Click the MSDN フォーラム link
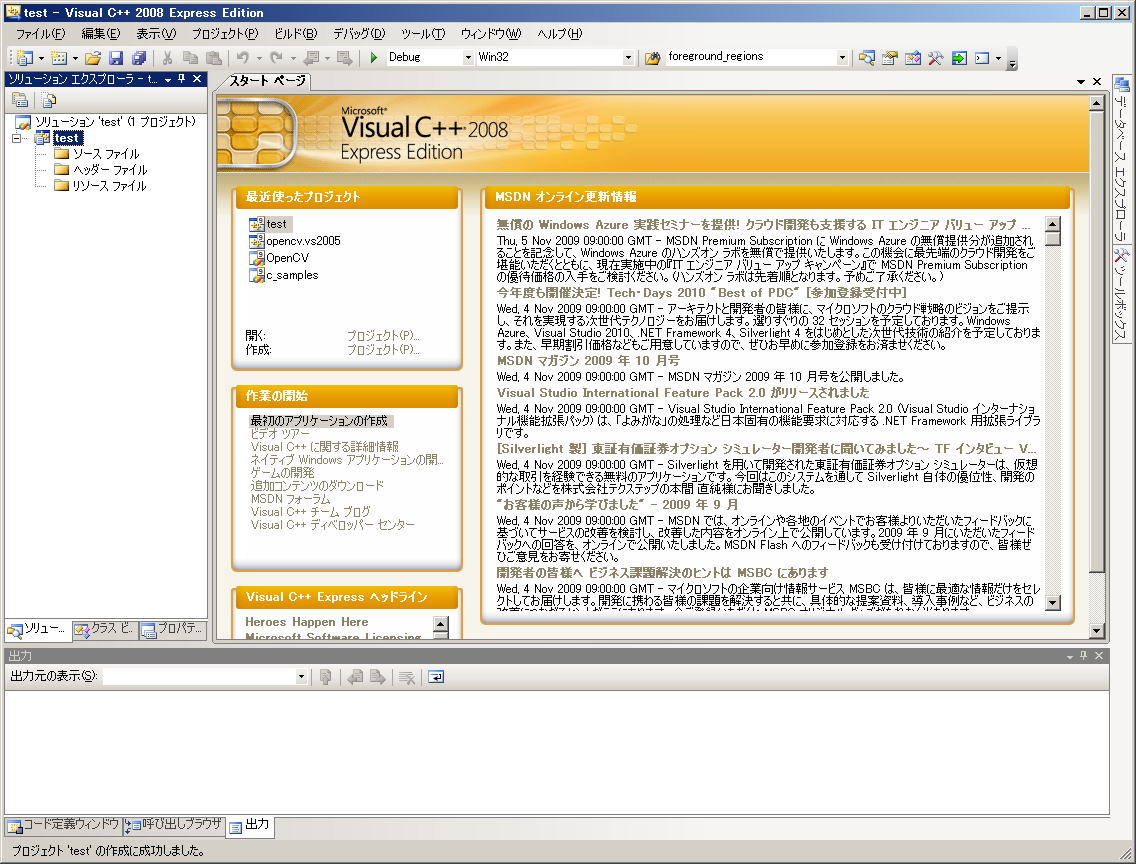This screenshot has width=1136, height=864. (x=291, y=499)
